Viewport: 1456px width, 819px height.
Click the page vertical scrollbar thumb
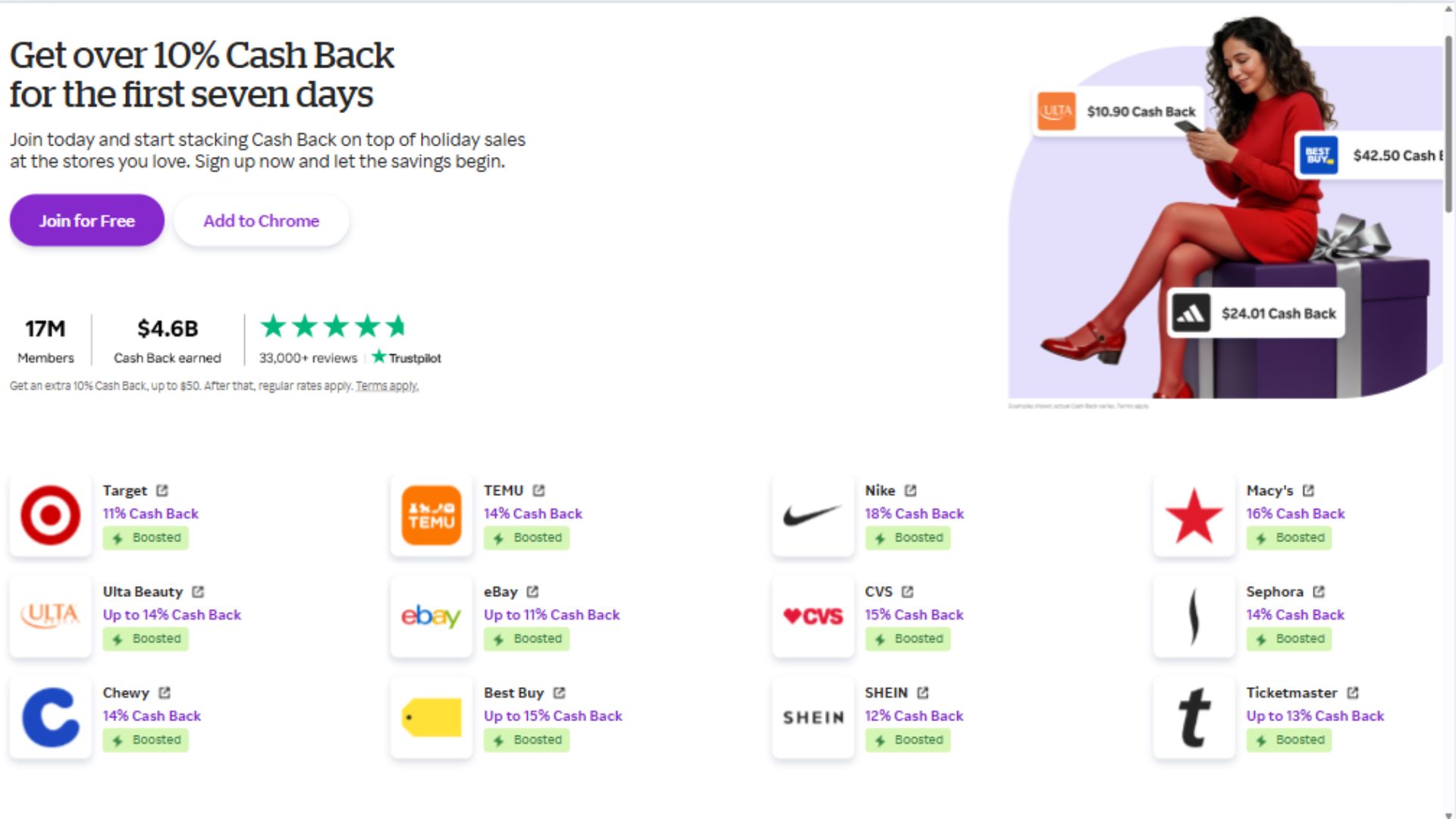click(1448, 121)
